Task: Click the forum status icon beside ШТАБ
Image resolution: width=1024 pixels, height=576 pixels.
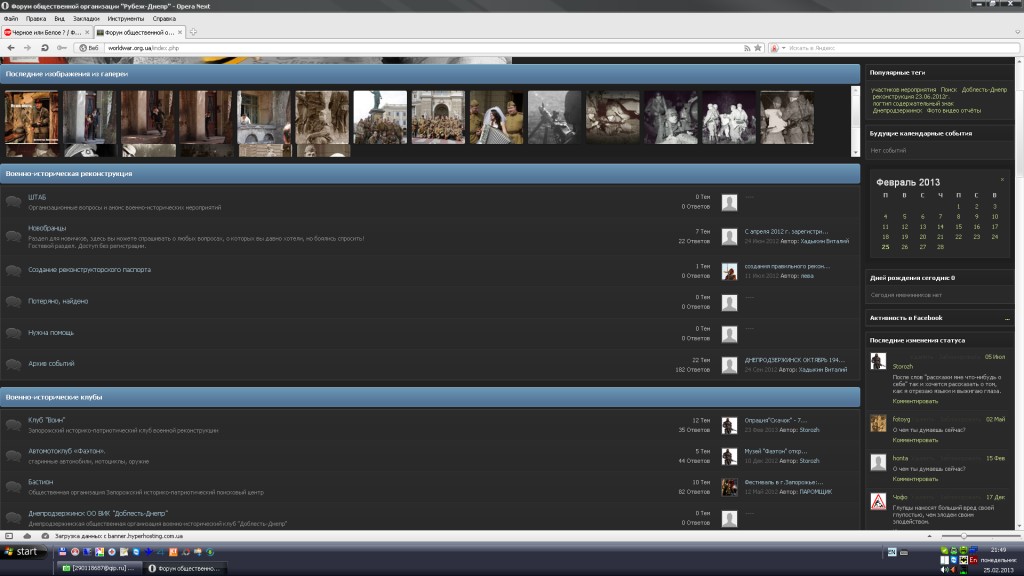Action: 14,201
